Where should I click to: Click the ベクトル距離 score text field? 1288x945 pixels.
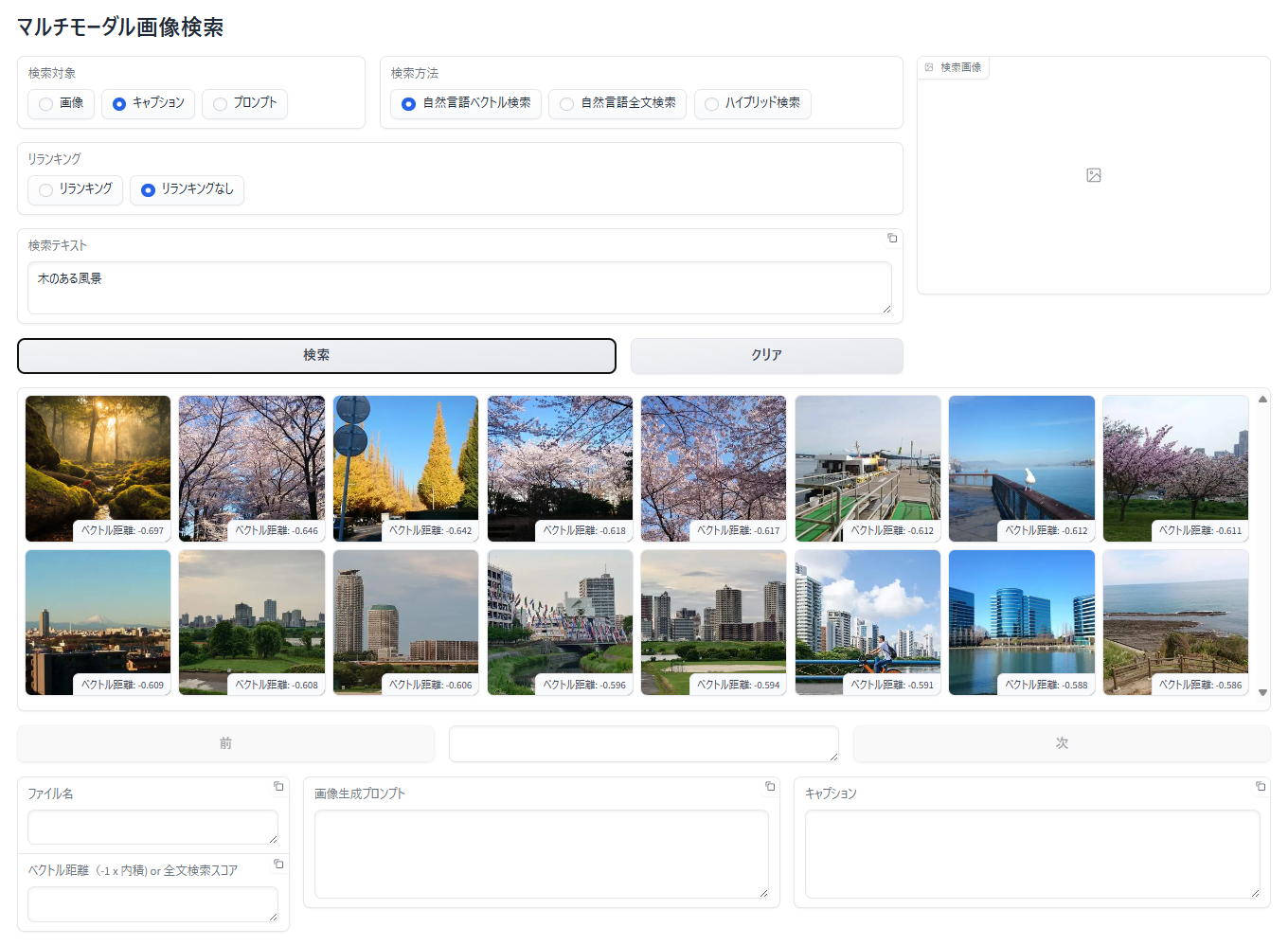[152, 904]
